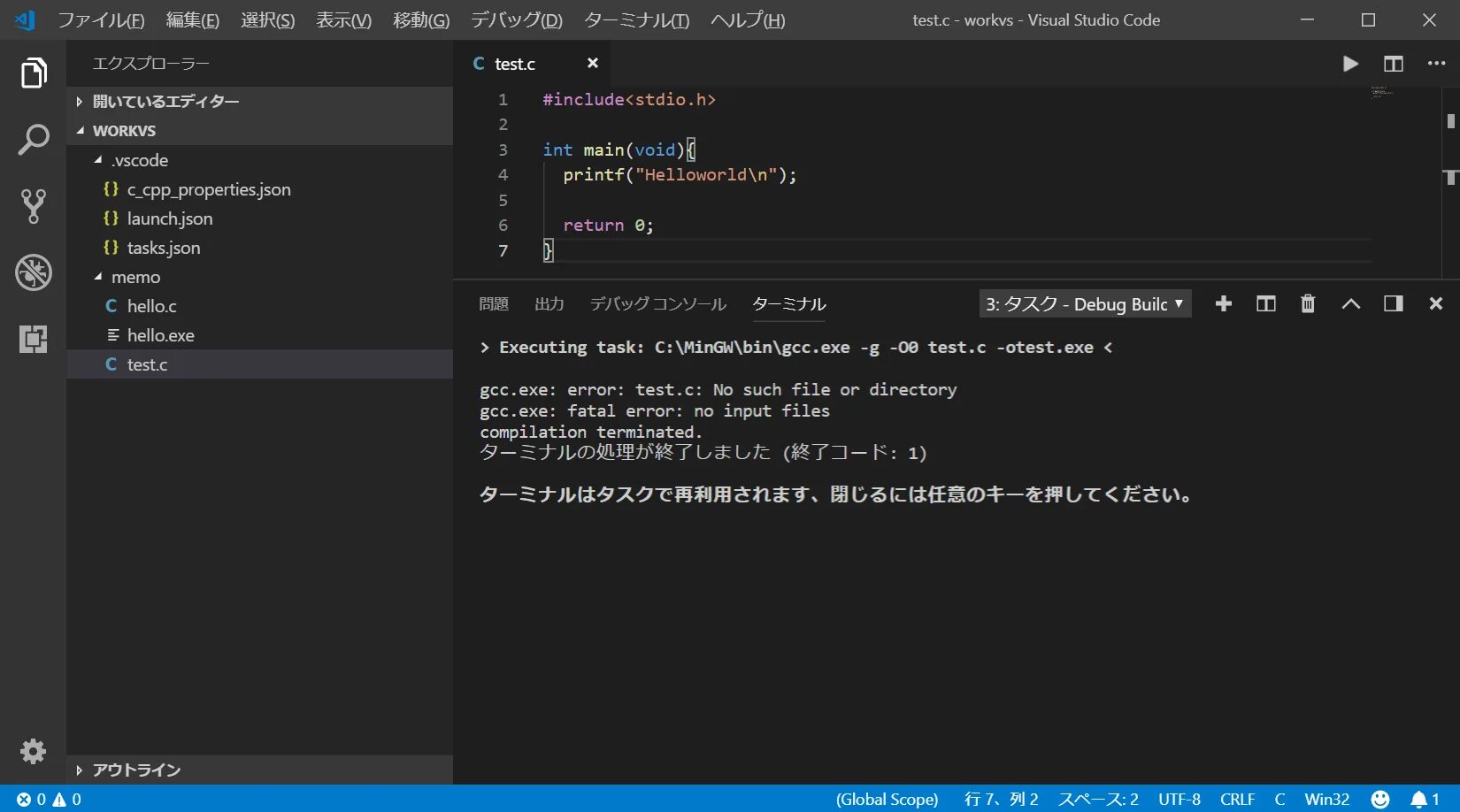Open notifications bell in status bar
The width and height of the screenshot is (1460, 812).
pos(1425,800)
